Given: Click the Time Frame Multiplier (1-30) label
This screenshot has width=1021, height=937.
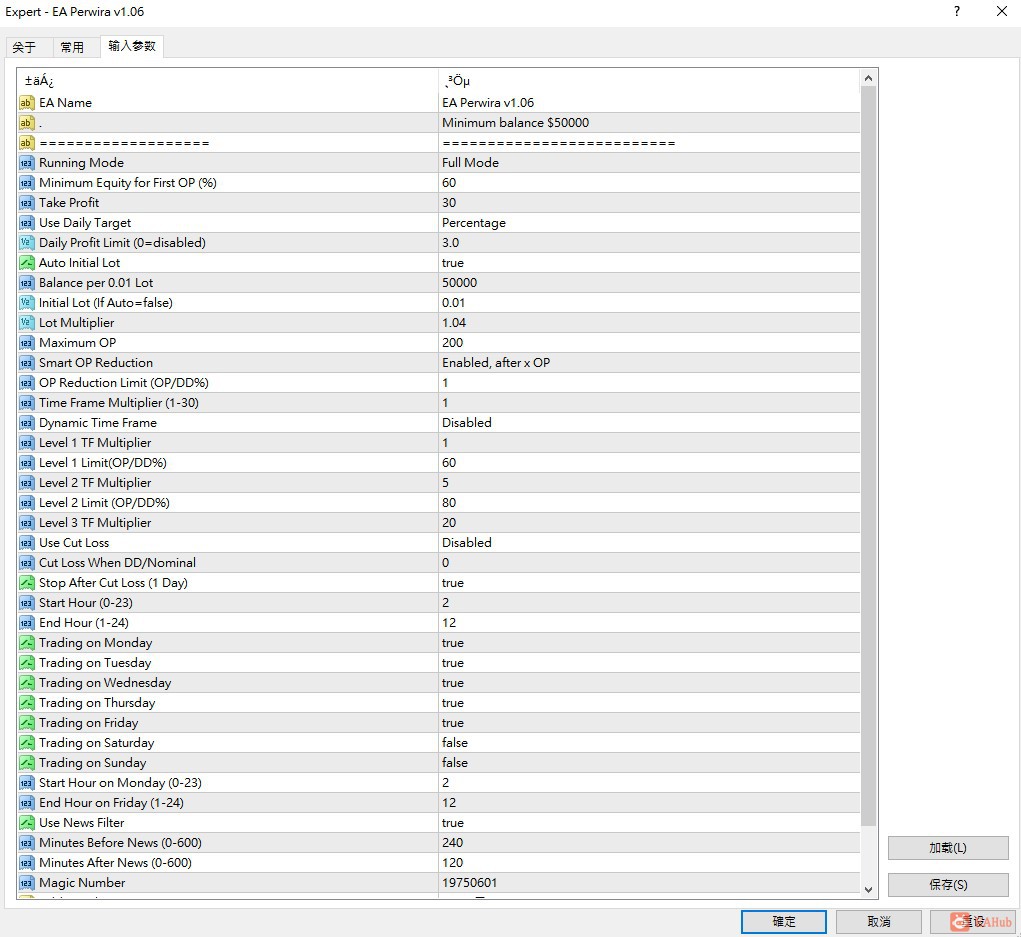Looking at the screenshot, I should [119, 403].
